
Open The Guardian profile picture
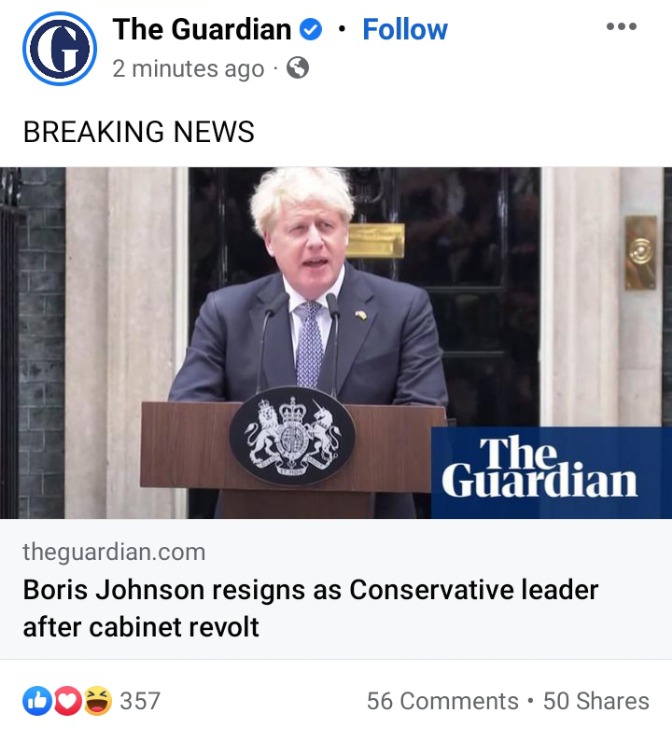point(60,48)
